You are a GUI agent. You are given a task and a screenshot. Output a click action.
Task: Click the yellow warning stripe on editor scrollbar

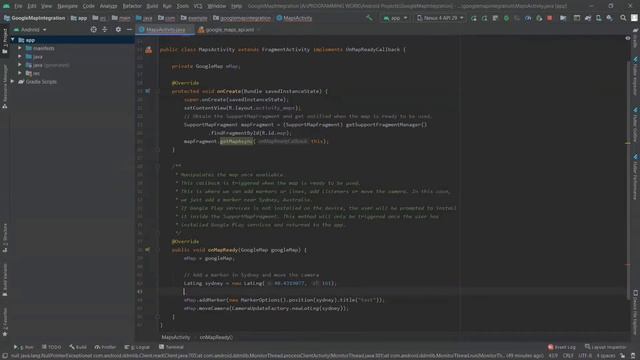(628, 143)
